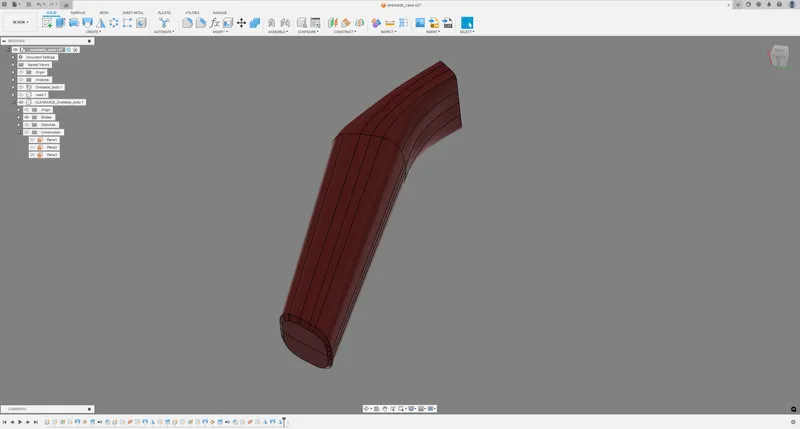Open the Create dropdown label
The height and width of the screenshot is (429, 800).
tap(93, 32)
